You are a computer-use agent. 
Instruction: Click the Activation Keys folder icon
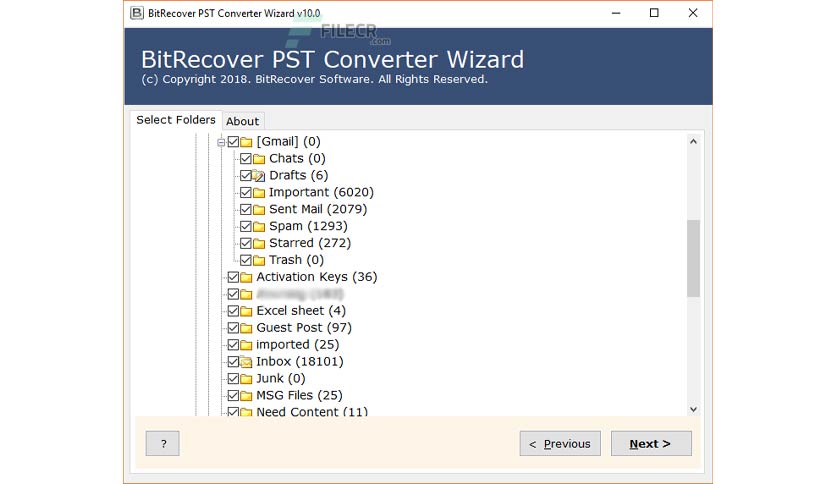[246, 277]
